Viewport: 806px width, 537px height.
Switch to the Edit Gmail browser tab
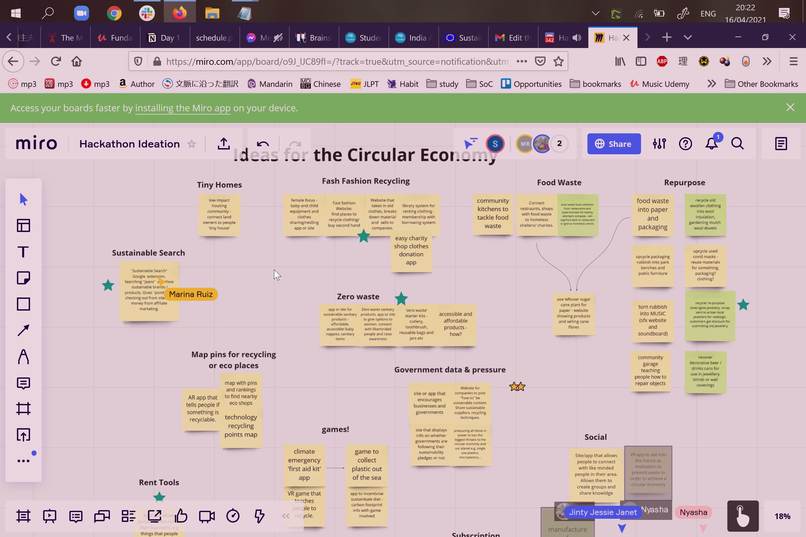(512, 38)
